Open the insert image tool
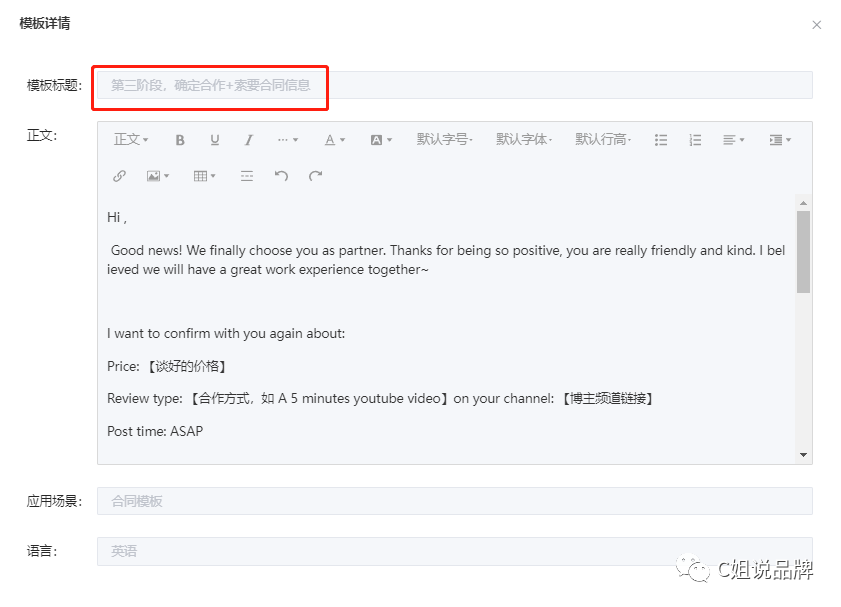The height and width of the screenshot is (607, 841). point(154,176)
